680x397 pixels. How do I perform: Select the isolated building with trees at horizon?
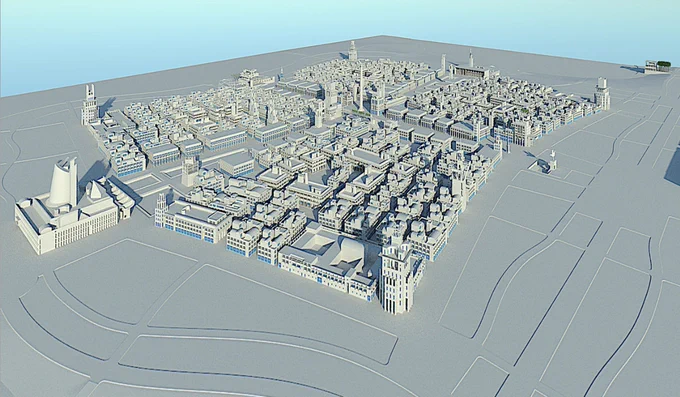click(657, 66)
